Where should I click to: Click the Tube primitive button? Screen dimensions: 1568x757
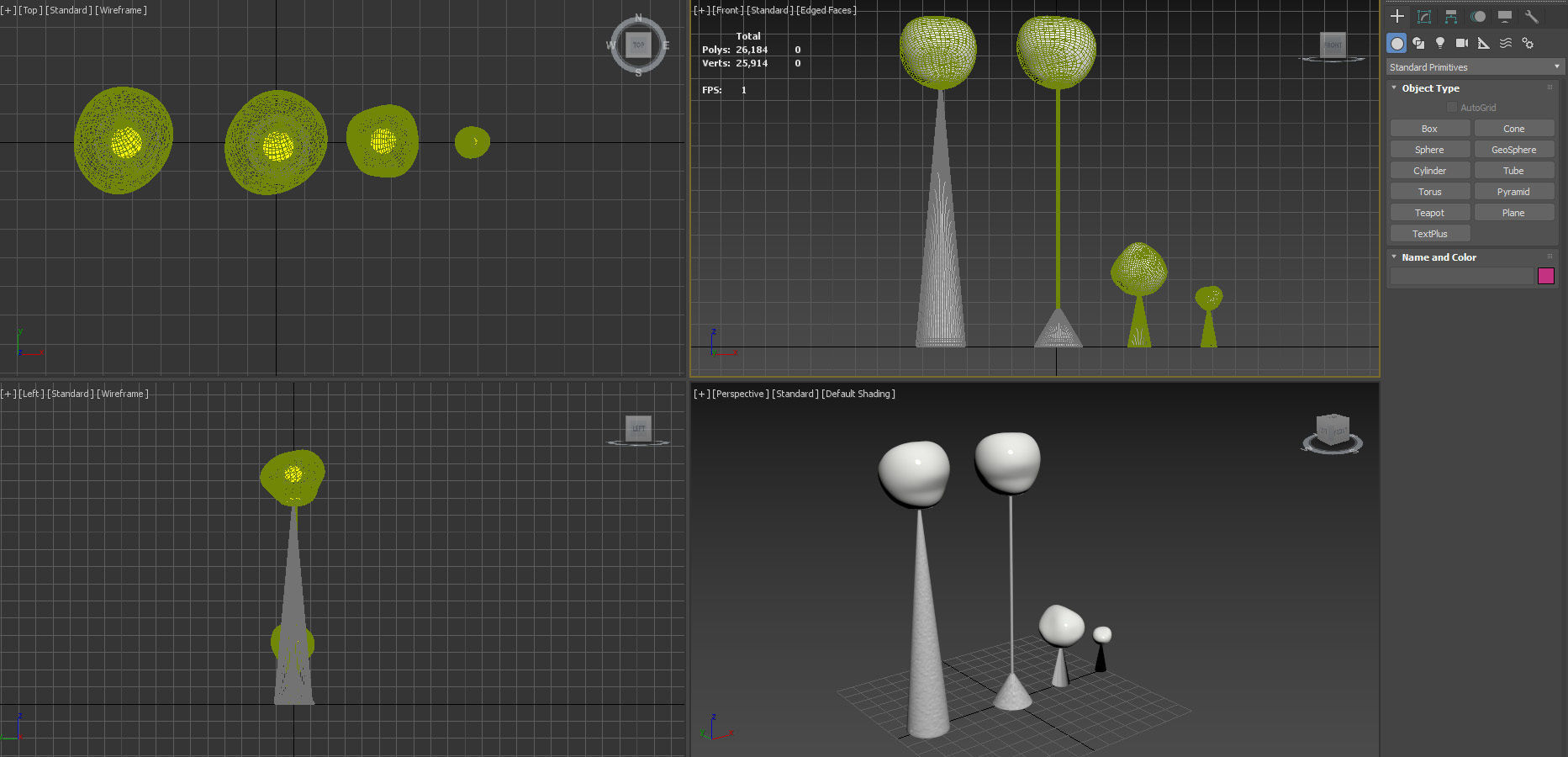point(1514,171)
